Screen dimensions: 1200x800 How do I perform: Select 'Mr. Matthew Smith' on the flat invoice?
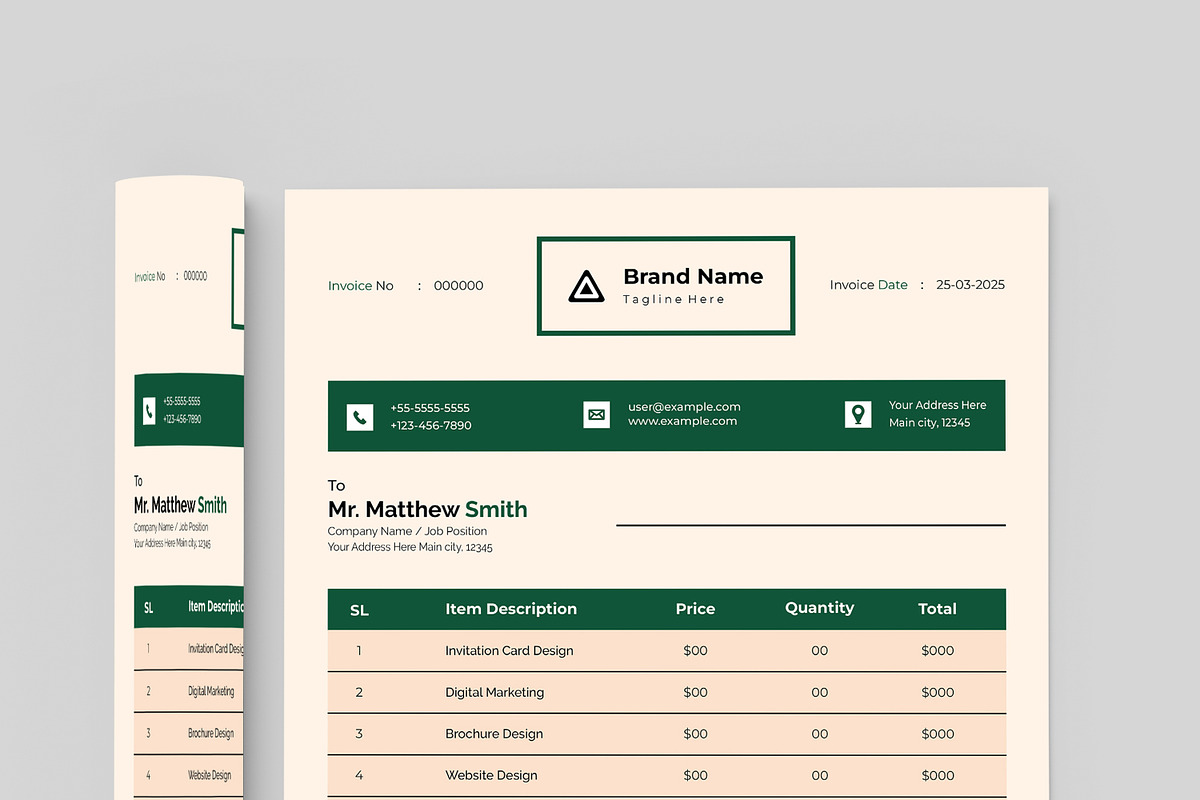point(428,509)
